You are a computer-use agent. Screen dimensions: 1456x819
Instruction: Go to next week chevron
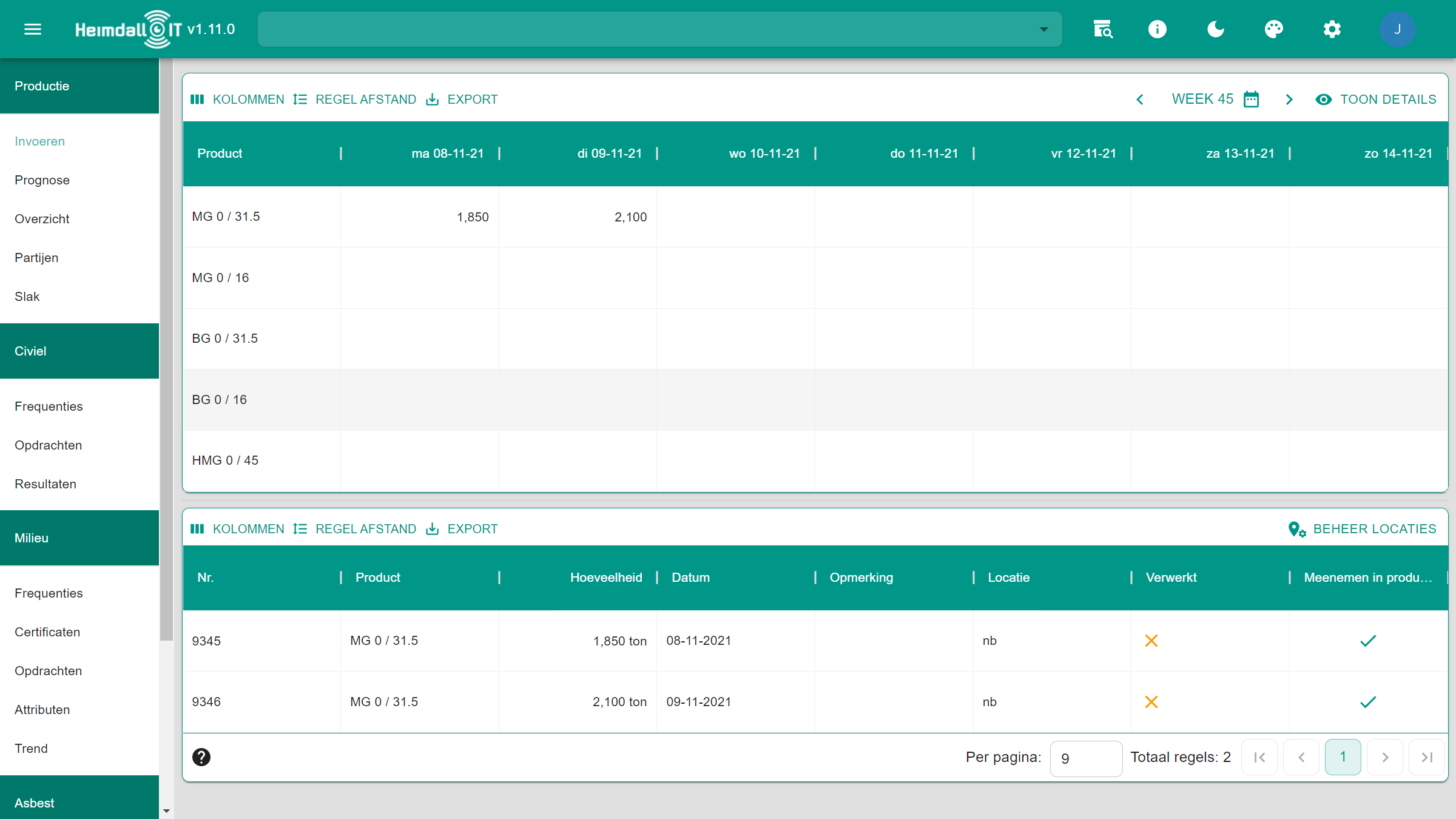coord(1289,99)
